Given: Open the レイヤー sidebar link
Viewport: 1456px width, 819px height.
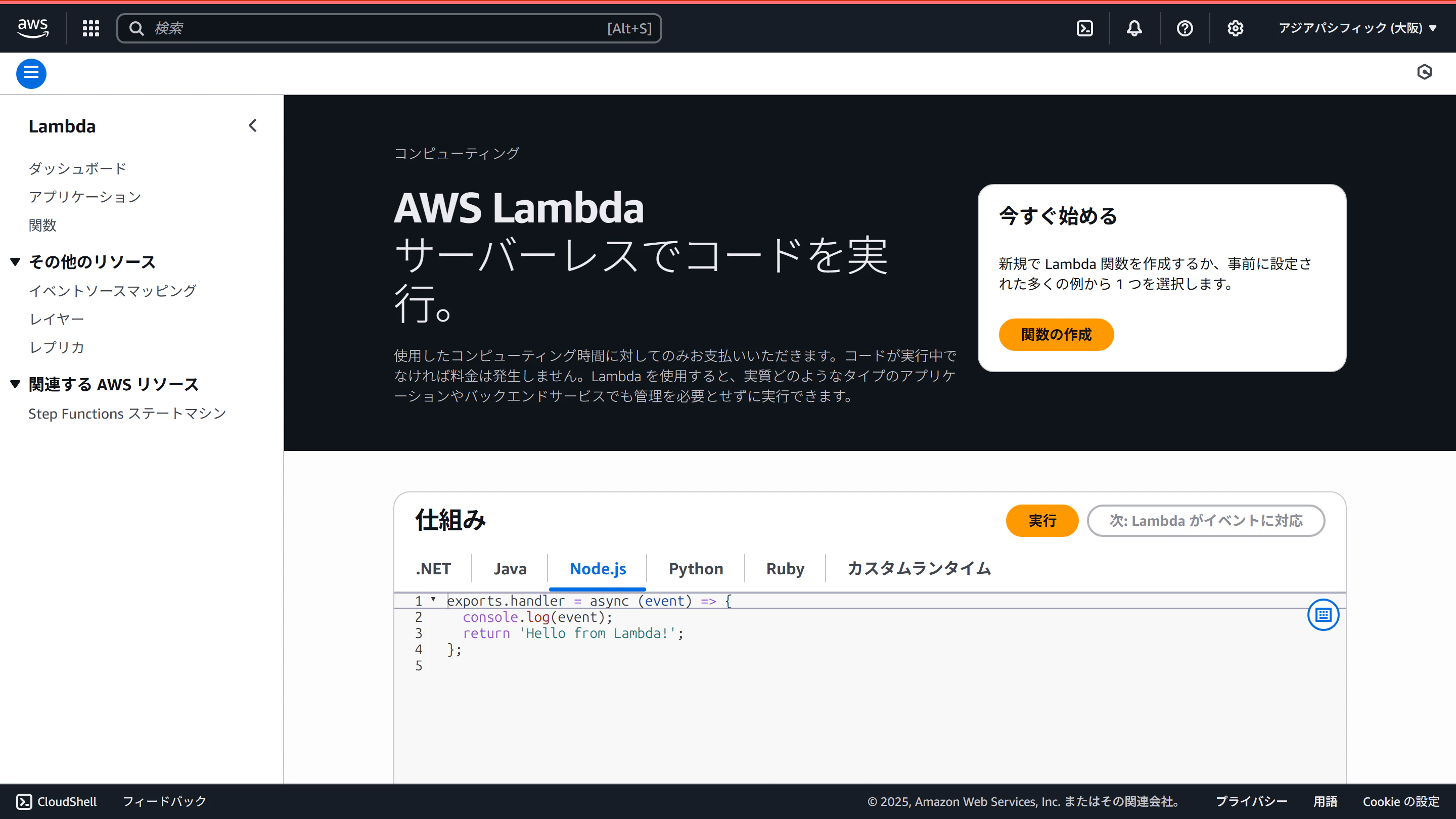Looking at the screenshot, I should tap(57, 320).
